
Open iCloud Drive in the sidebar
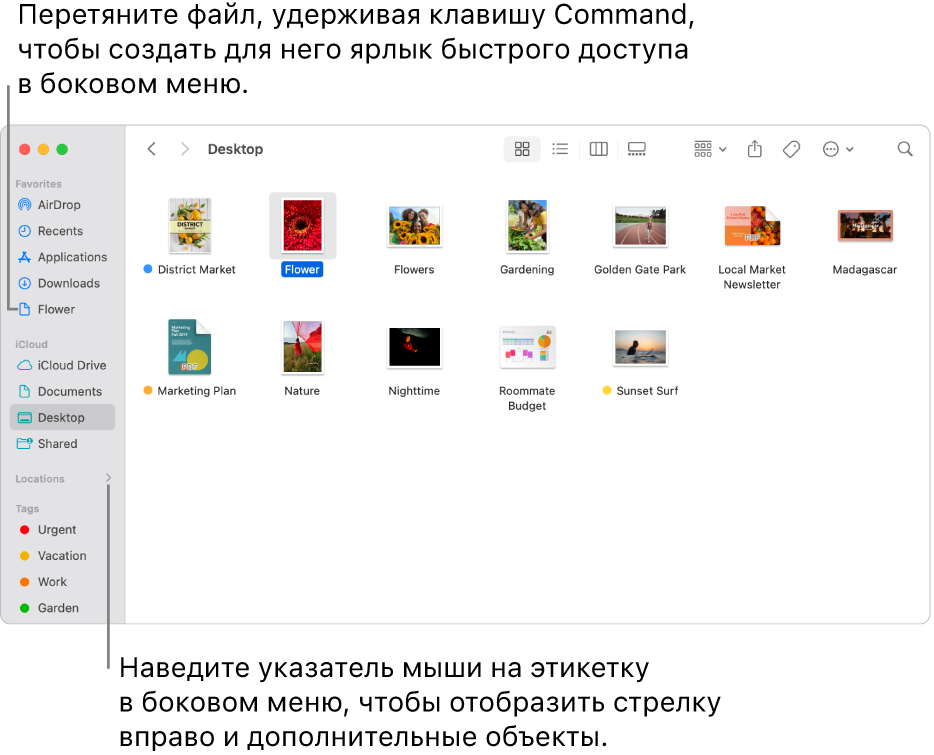tap(62, 365)
